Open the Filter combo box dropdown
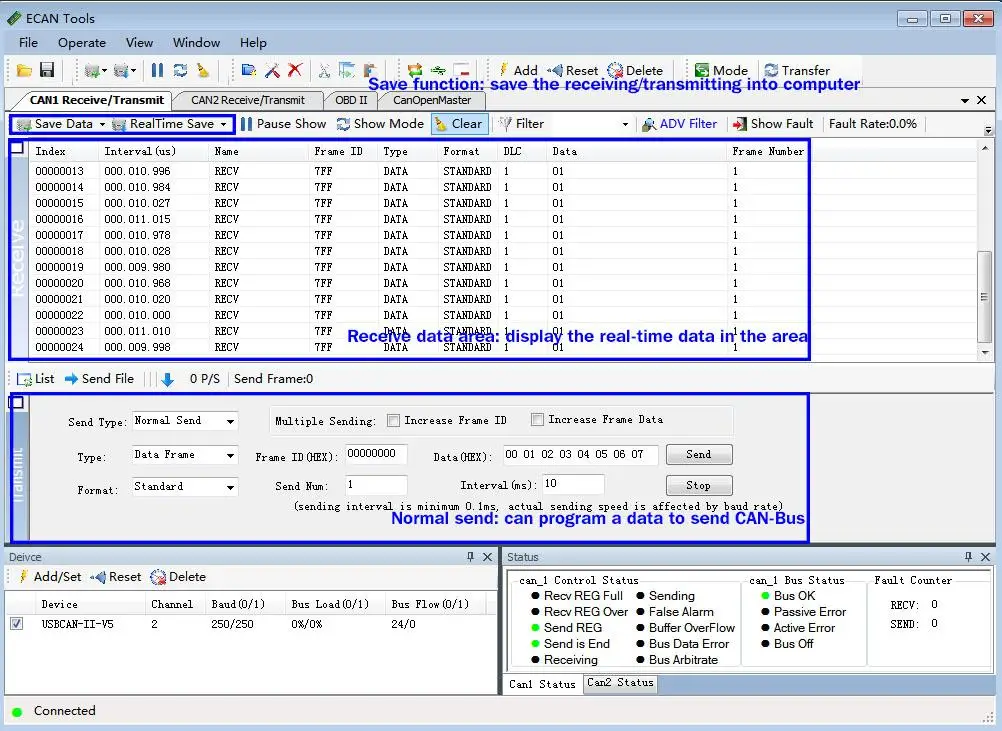The image size is (1002, 731). 625,125
